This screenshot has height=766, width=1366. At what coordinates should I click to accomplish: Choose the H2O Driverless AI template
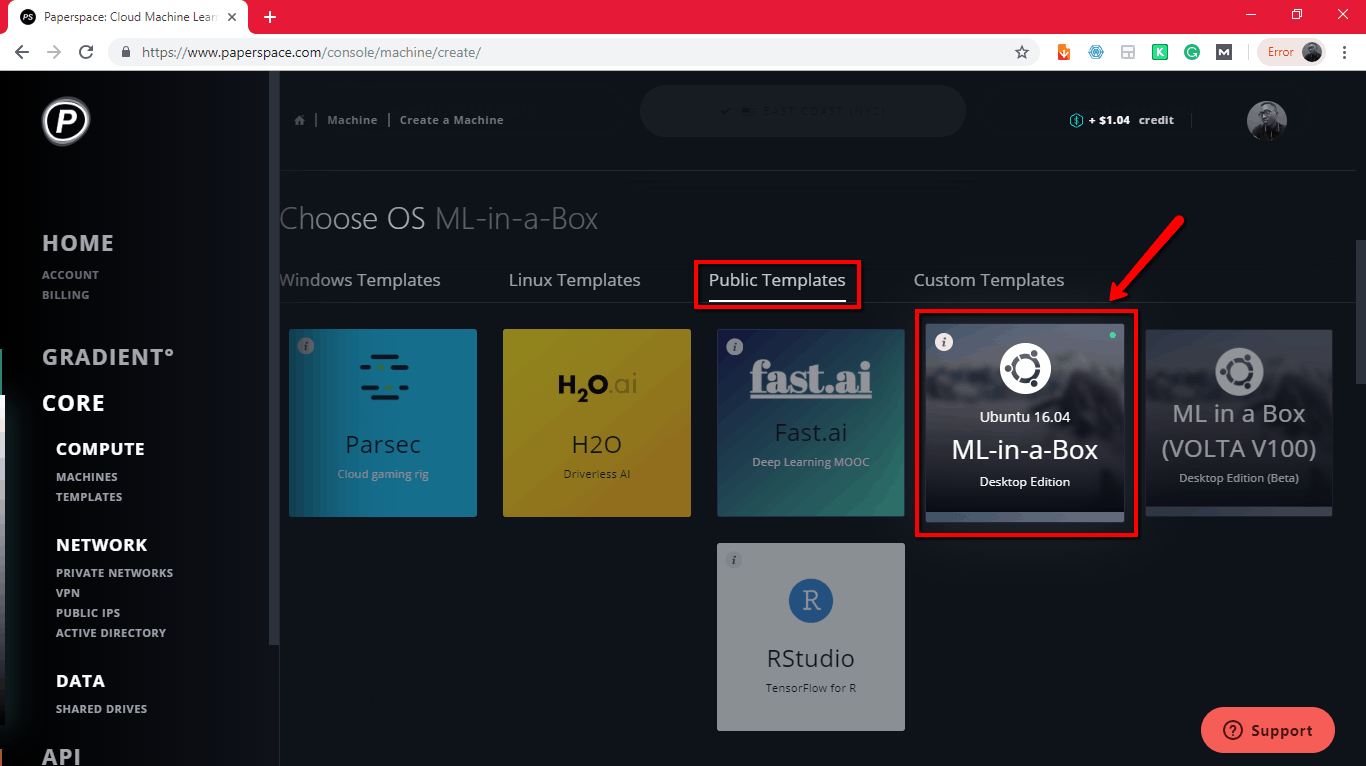[597, 423]
